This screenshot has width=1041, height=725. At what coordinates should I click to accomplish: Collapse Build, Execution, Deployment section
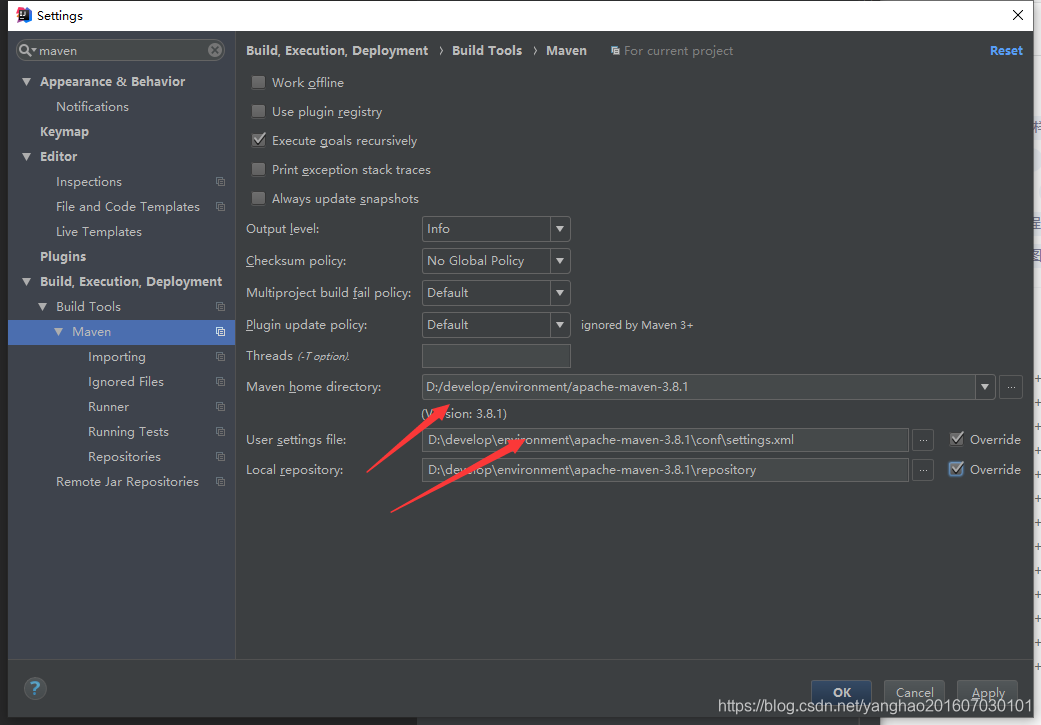click(x=27, y=282)
